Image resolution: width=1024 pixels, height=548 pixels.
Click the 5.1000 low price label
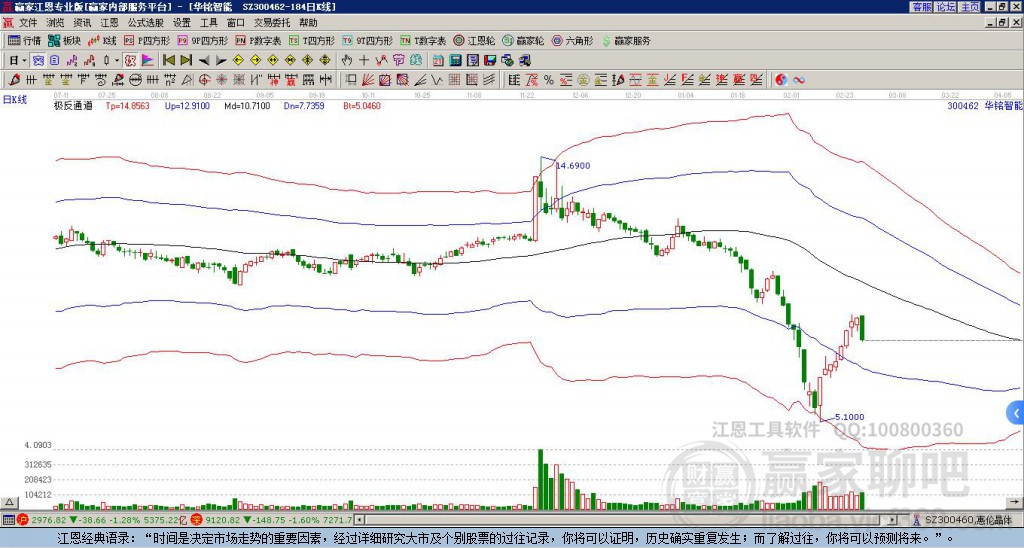click(850, 417)
